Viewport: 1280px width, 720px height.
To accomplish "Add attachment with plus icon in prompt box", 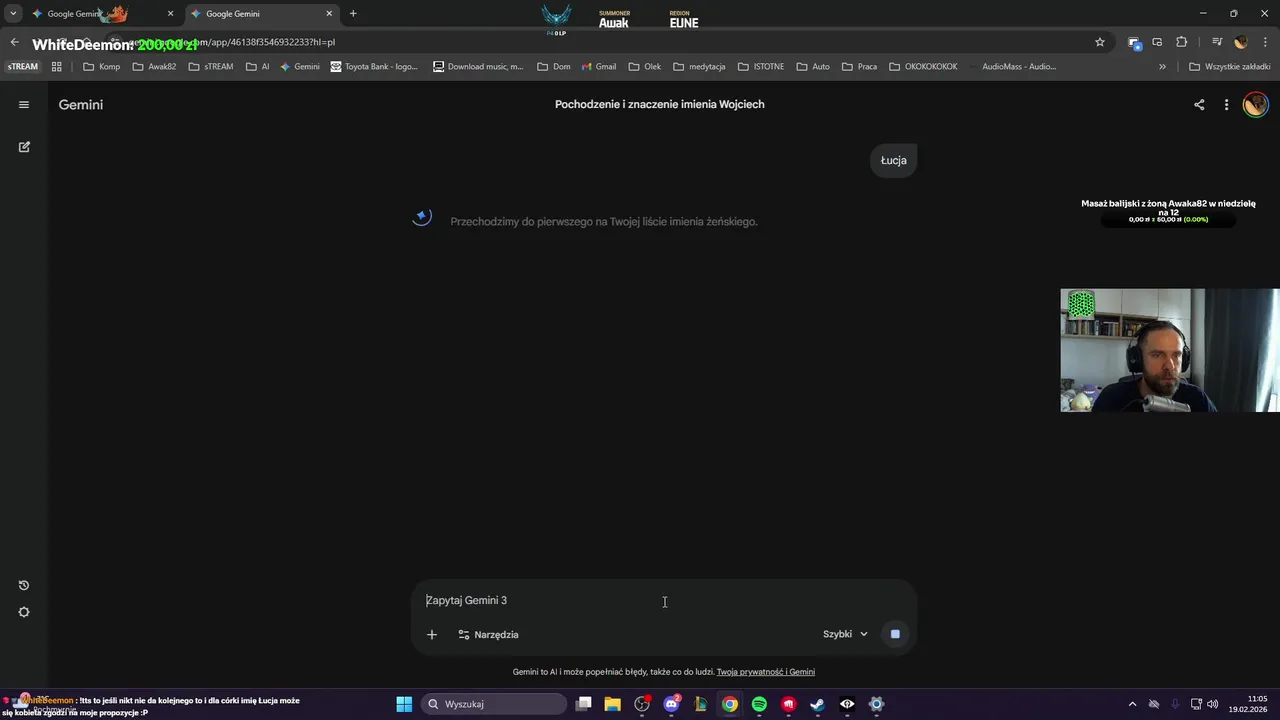I will tap(432, 634).
